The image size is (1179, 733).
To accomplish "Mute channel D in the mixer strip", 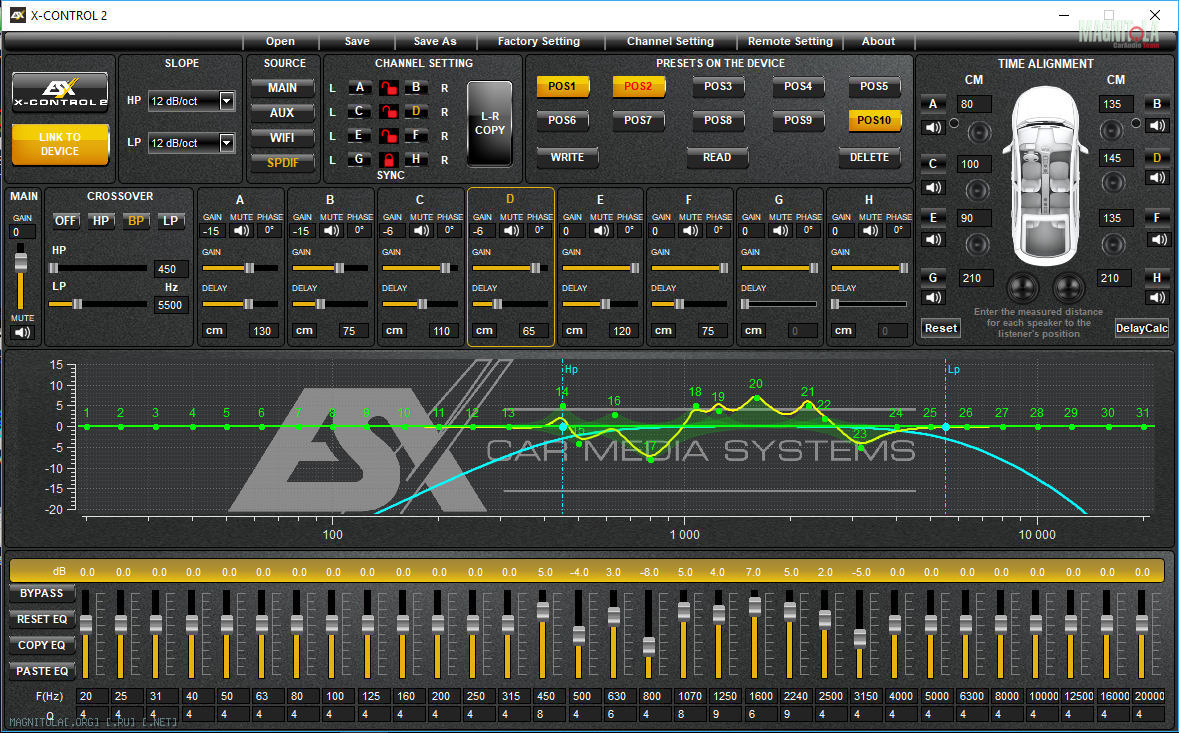I will 511,230.
